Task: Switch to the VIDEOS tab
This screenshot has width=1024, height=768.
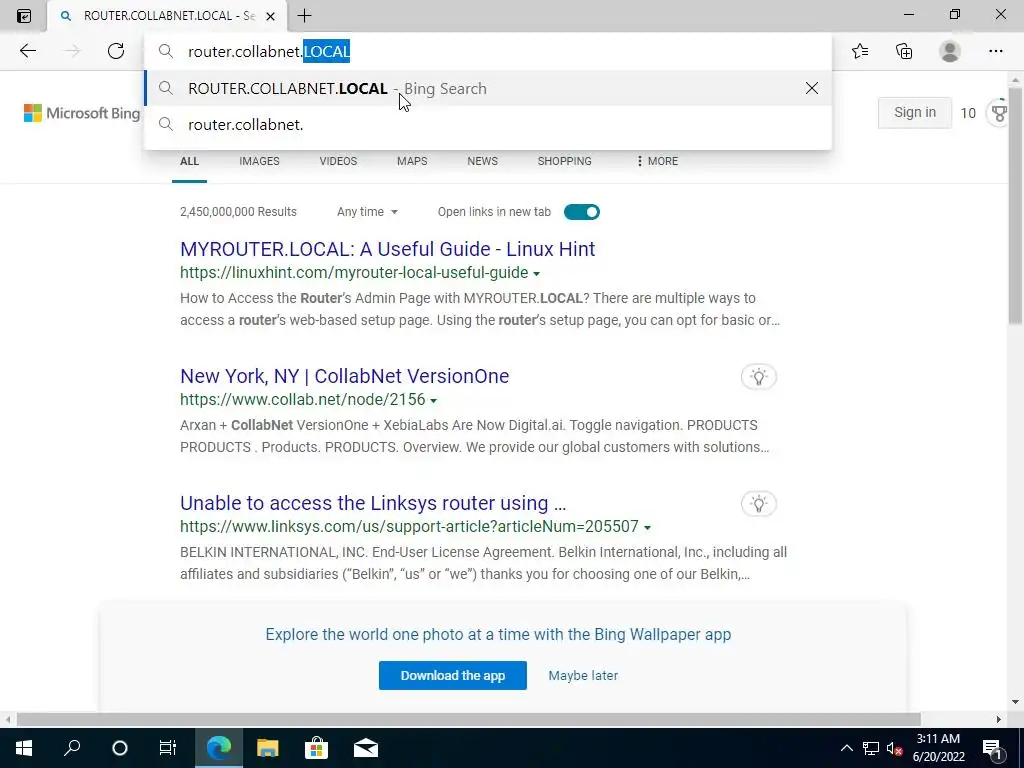Action: pyautogui.click(x=338, y=161)
